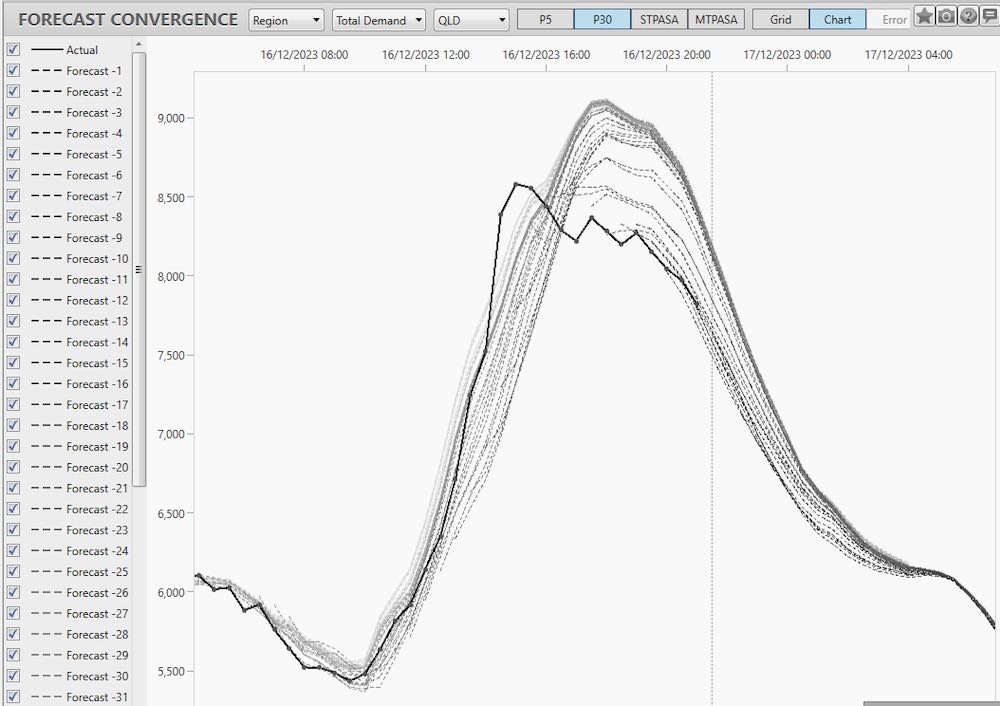This screenshot has width=1000, height=706.
Task: Open the comment speech bubble icon
Action: [x=990, y=16]
